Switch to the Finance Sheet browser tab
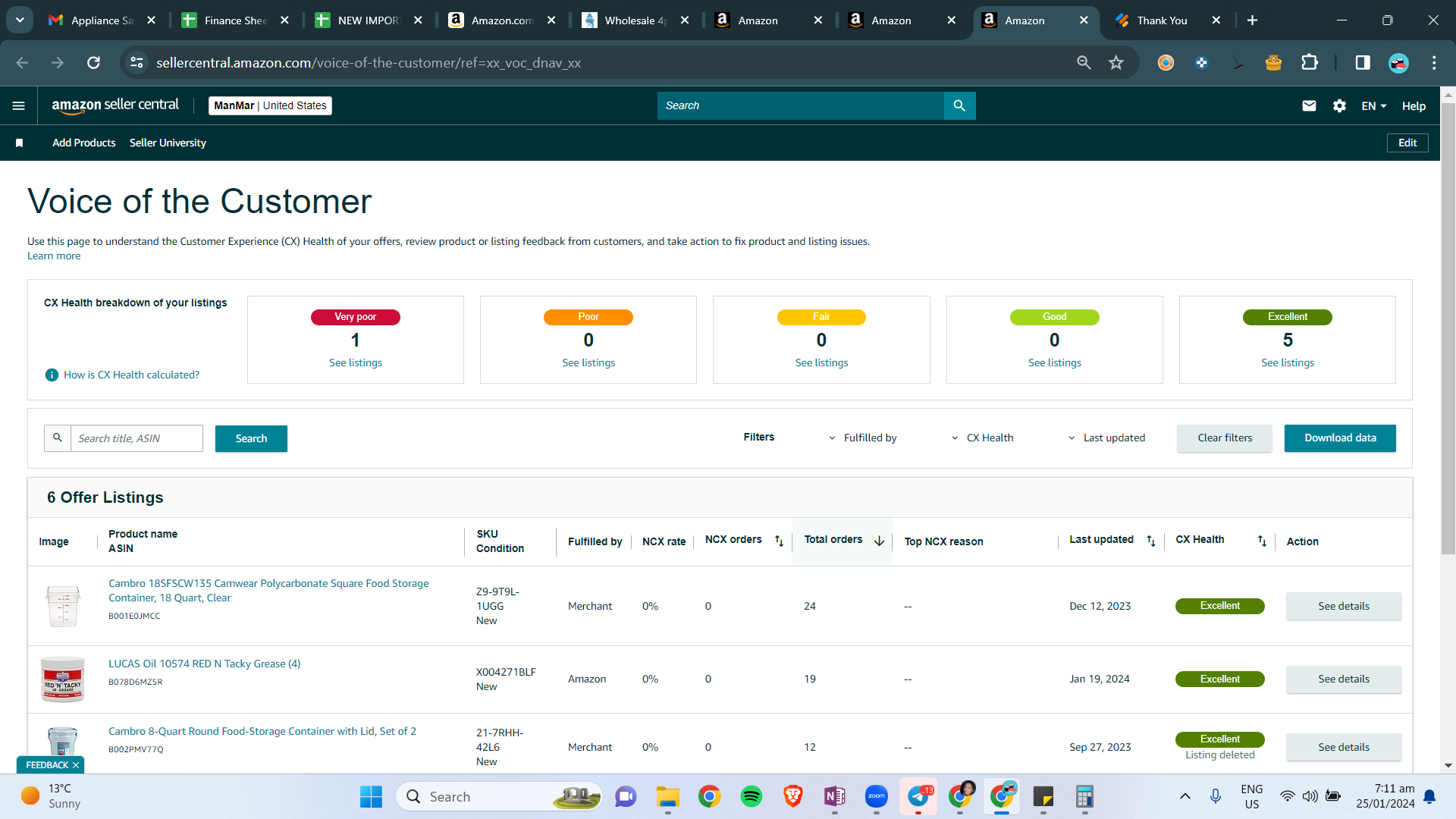 click(235, 20)
